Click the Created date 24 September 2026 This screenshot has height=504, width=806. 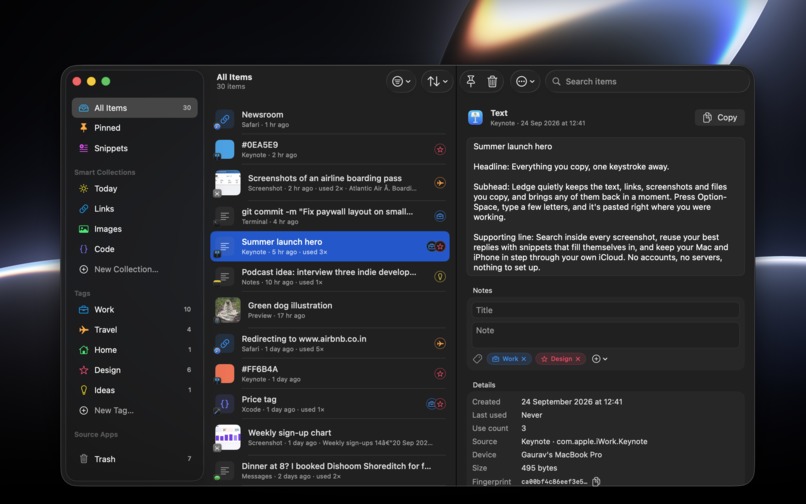[572, 402]
